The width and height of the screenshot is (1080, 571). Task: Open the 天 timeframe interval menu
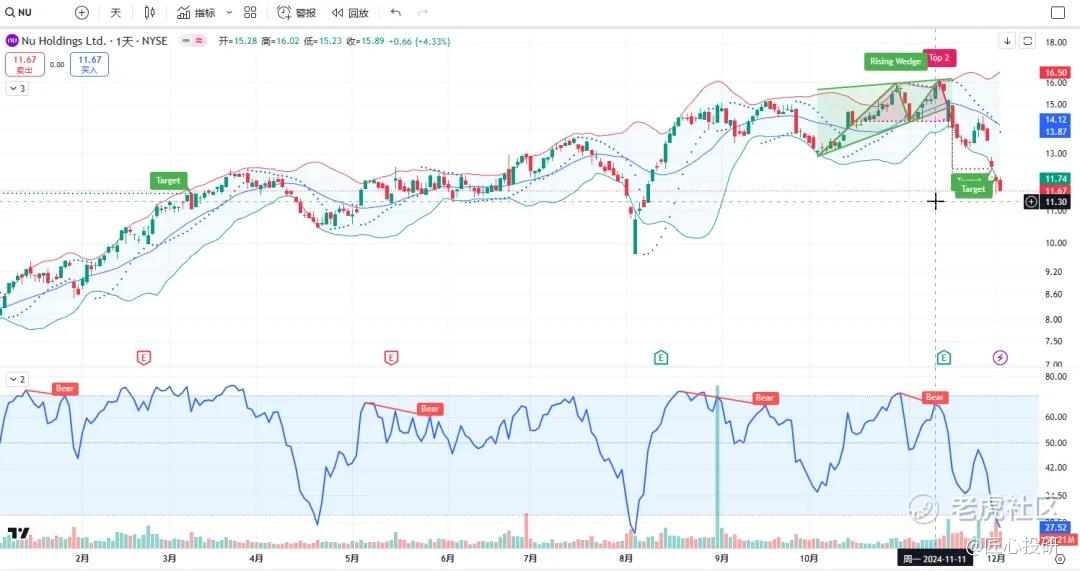115,13
